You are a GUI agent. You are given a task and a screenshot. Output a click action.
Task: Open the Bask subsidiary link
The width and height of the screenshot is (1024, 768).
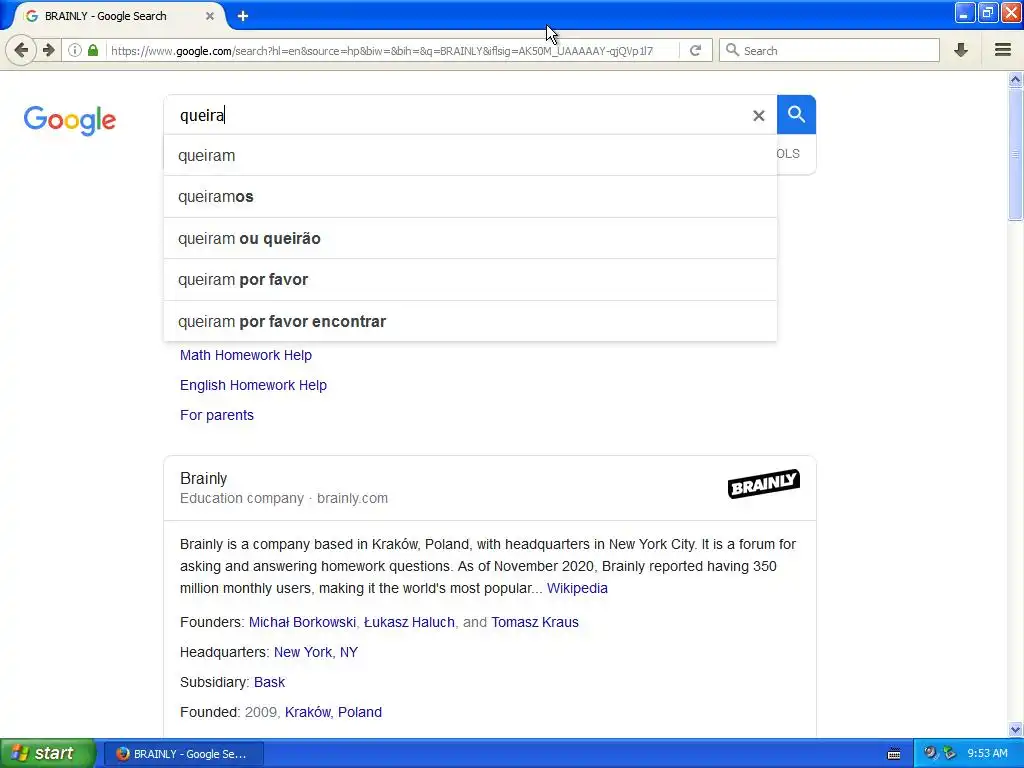tap(269, 682)
